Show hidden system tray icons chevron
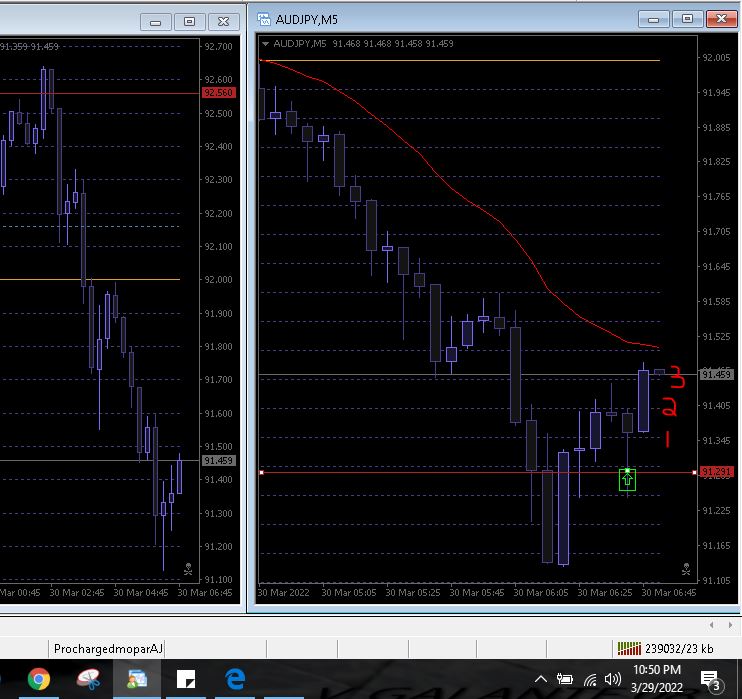 tap(541, 680)
